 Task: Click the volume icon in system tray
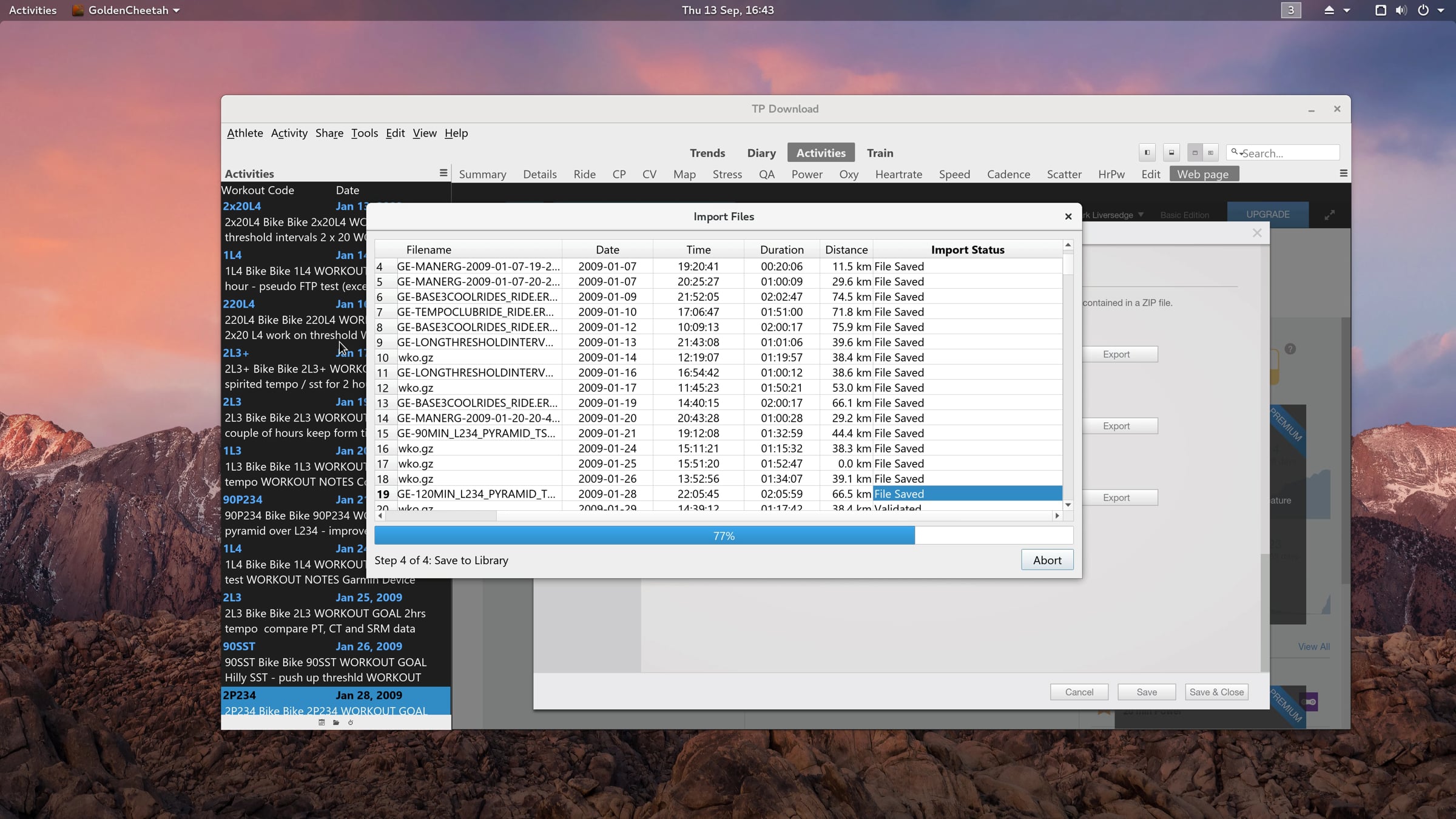[x=1401, y=10]
